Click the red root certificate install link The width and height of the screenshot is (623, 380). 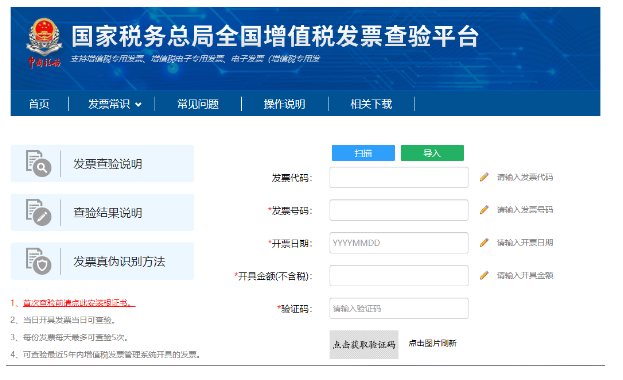79,303
